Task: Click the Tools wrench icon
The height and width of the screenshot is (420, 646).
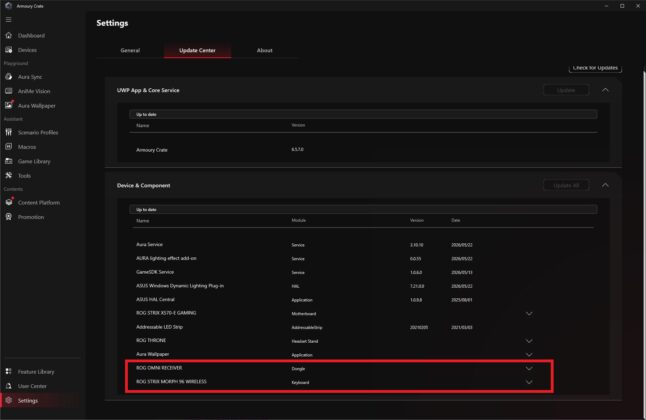Action: click(x=9, y=176)
